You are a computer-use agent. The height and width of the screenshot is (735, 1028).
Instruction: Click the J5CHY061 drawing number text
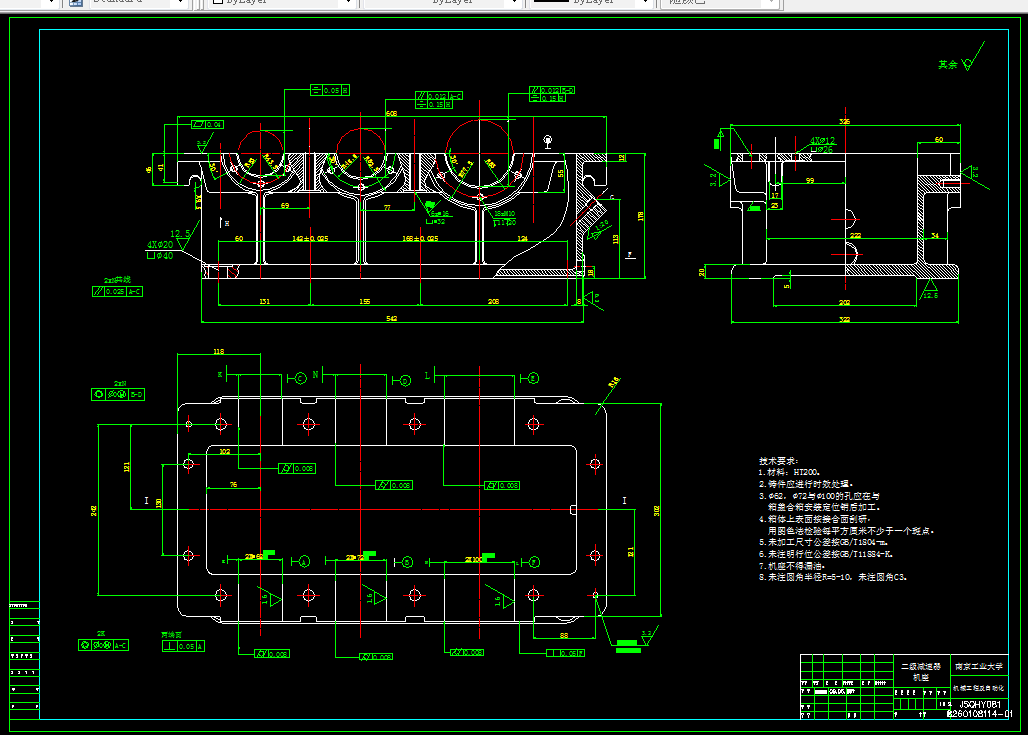(x=980, y=705)
